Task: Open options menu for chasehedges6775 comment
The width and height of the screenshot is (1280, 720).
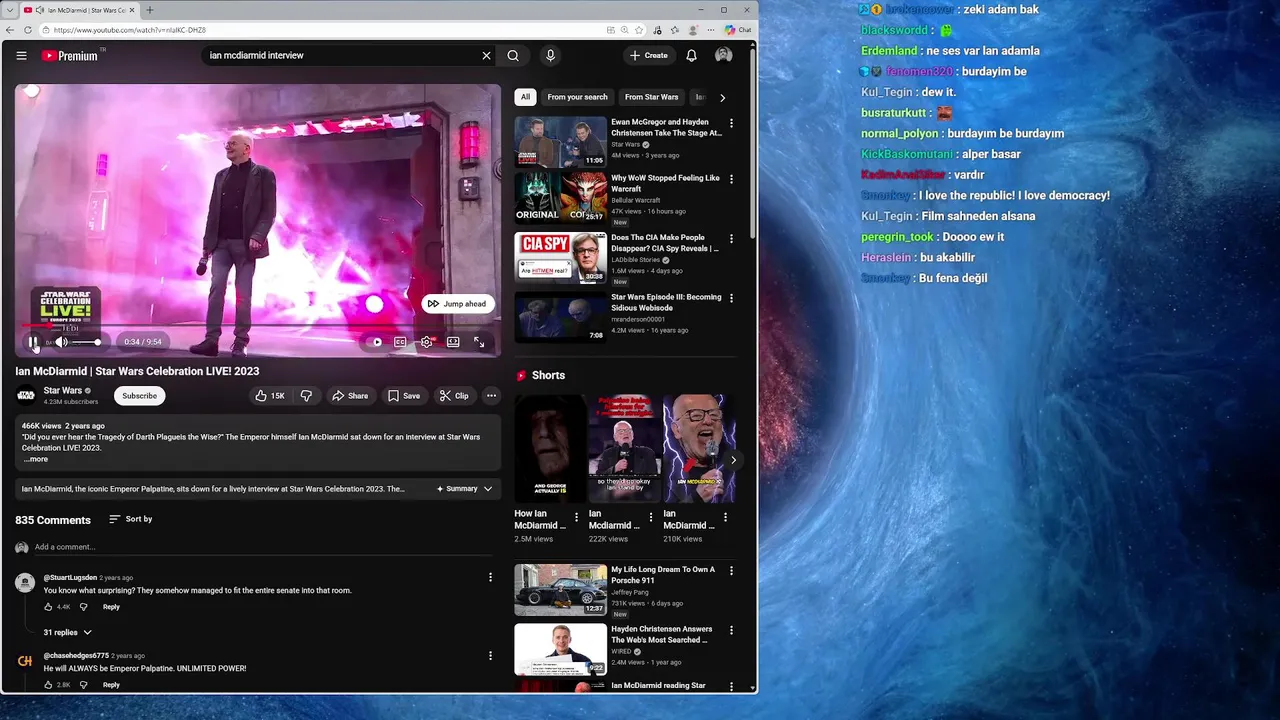Action: coord(490,656)
